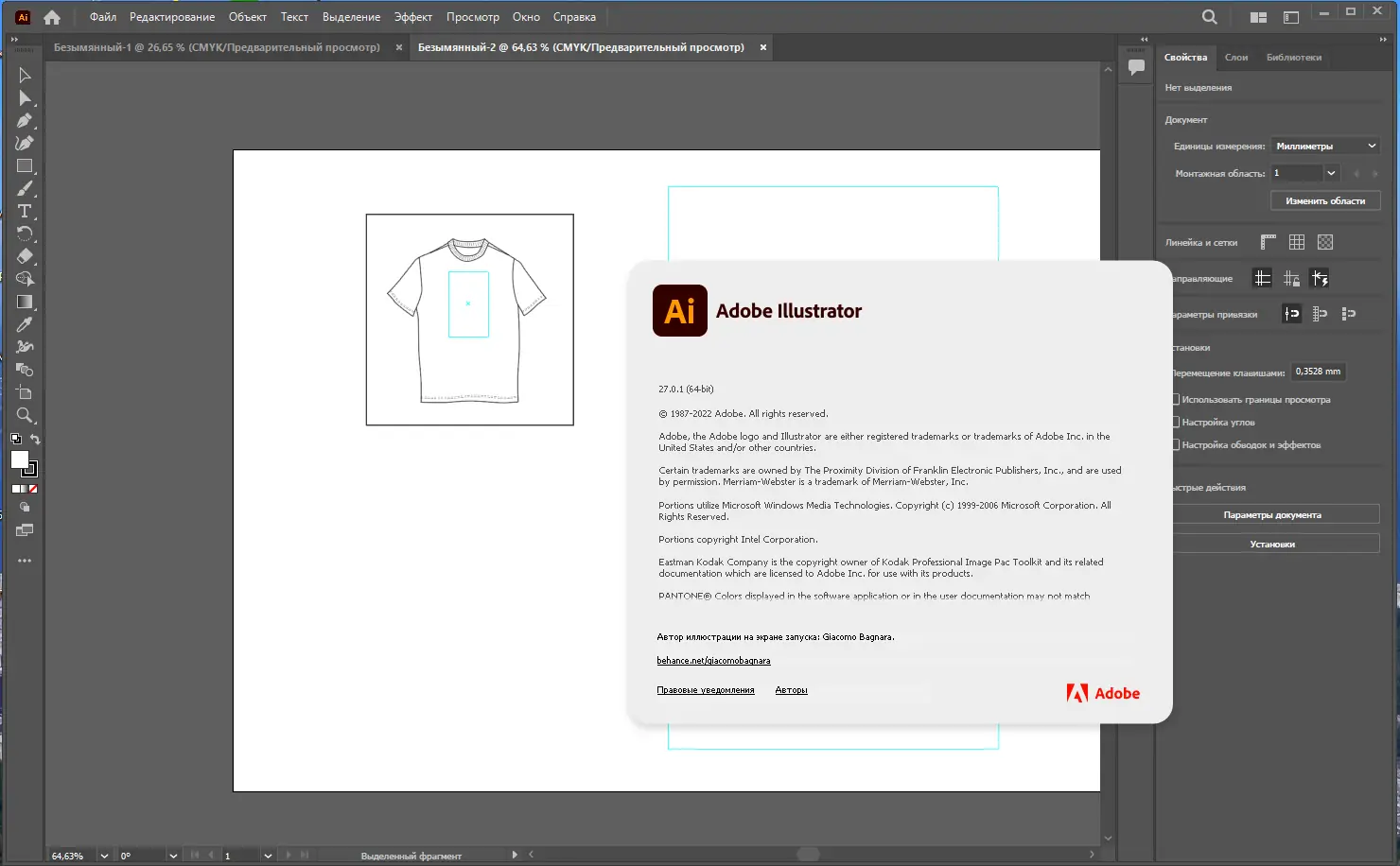This screenshot has height=866, width=1400.
Task: Switch to the Слои tab
Action: point(1236,58)
